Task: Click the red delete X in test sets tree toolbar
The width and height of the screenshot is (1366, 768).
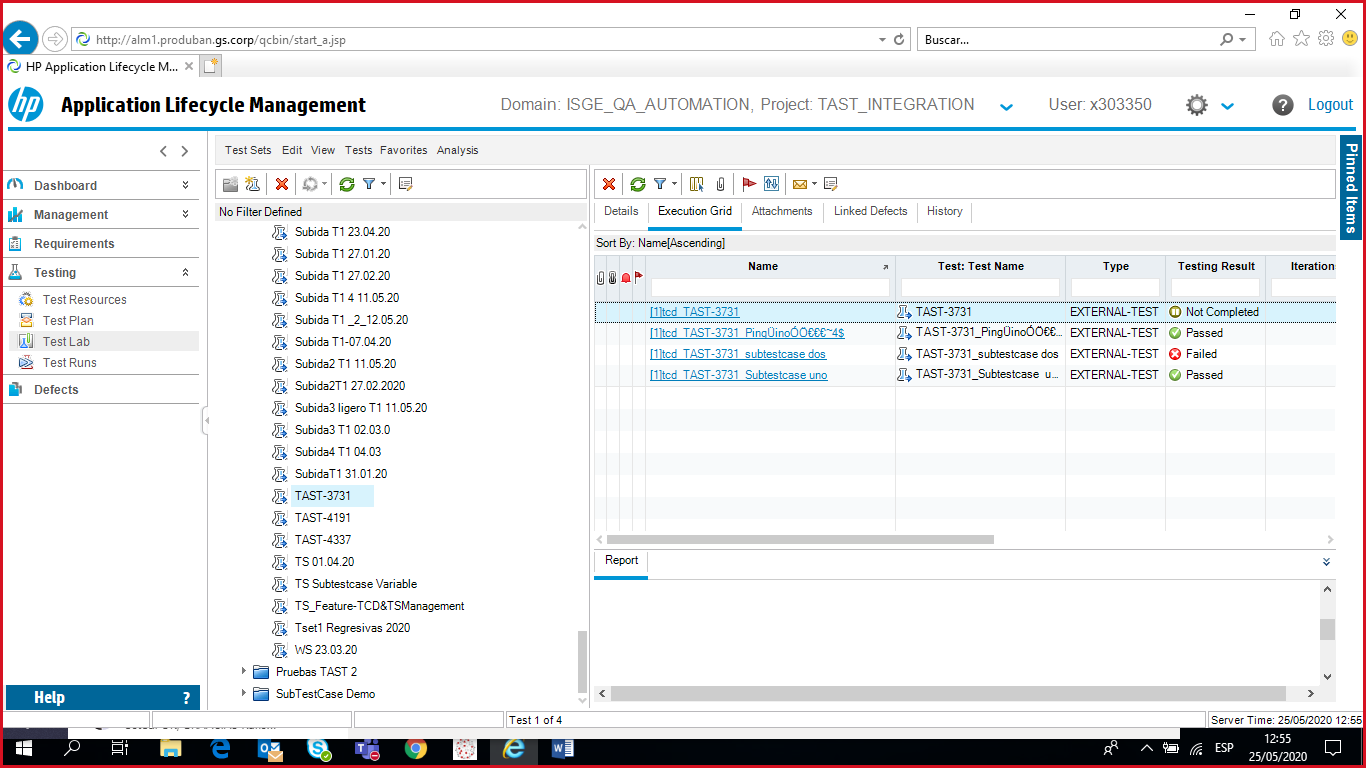Action: pyautogui.click(x=282, y=184)
